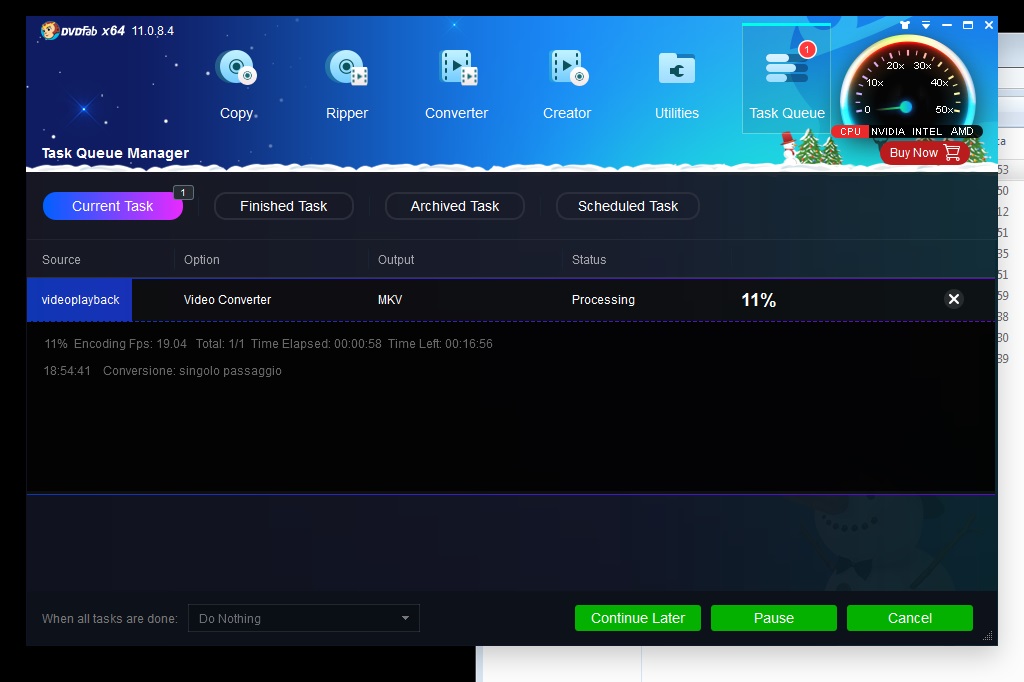The height and width of the screenshot is (682, 1024).
Task: Click the Output column header
Action: [x=396, y=259]
